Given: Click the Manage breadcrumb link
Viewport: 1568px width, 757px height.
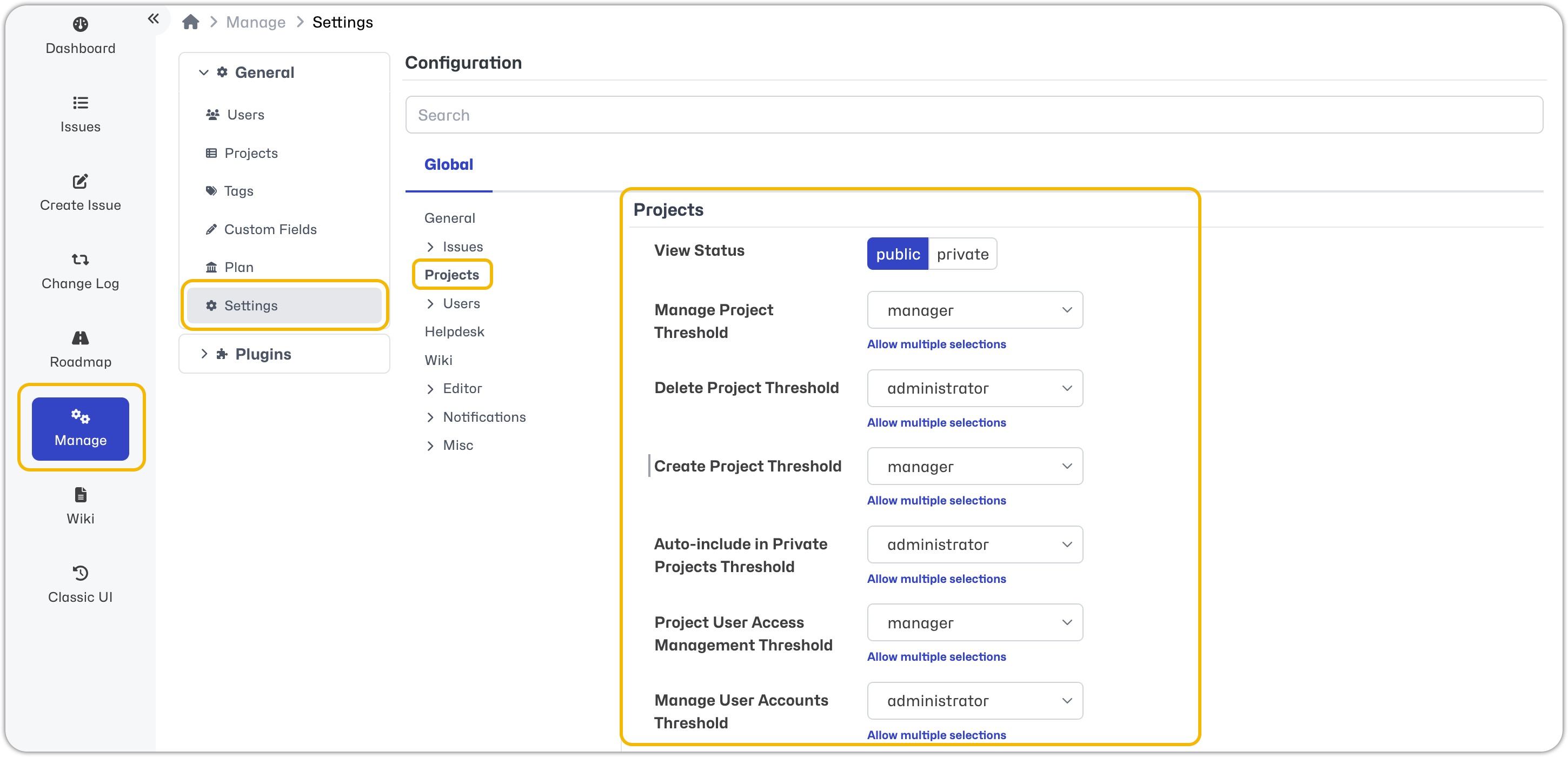Looking at the screenshot, I should (256, 22).
